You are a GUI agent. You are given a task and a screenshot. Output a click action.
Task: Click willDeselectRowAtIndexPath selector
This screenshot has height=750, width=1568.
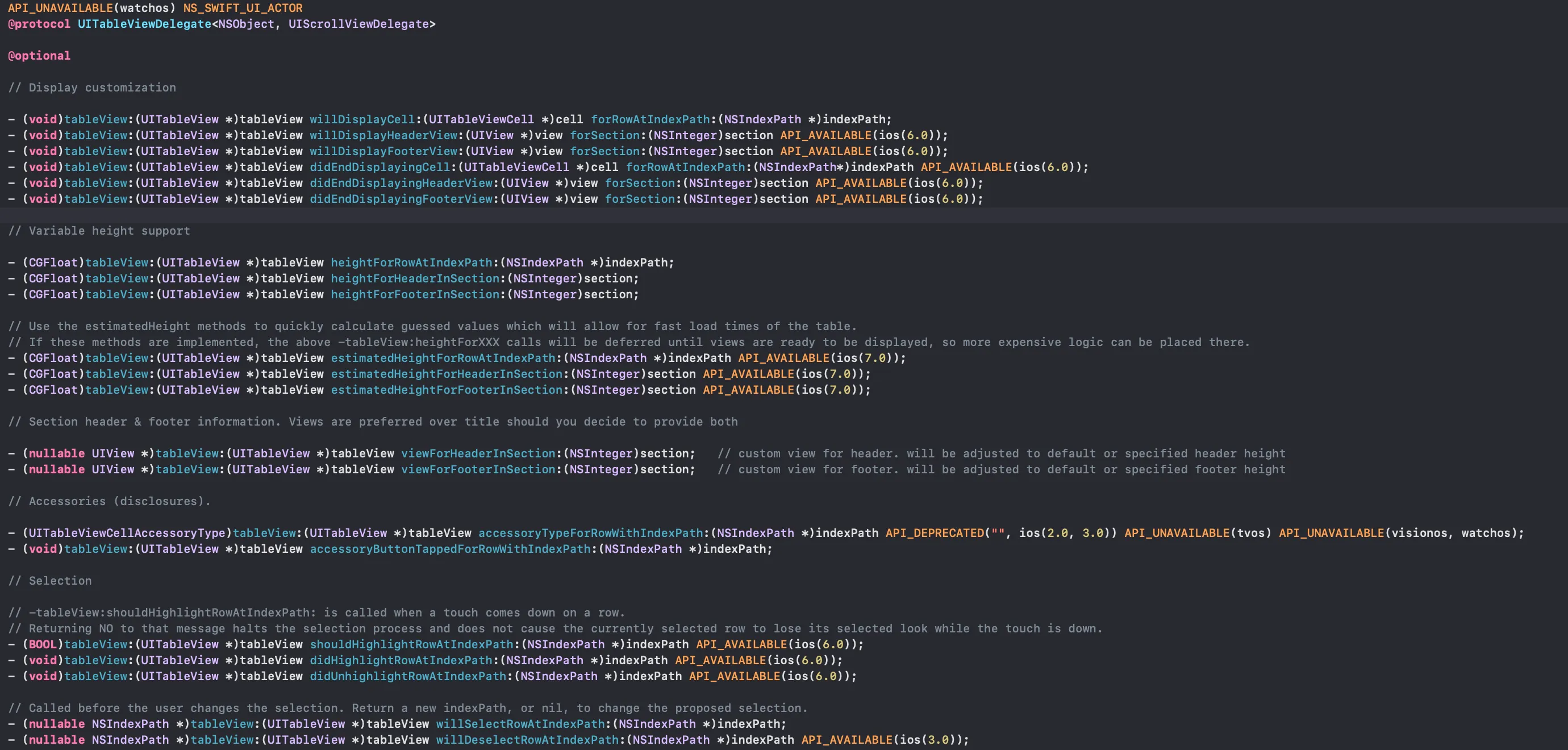pos(527,740)
